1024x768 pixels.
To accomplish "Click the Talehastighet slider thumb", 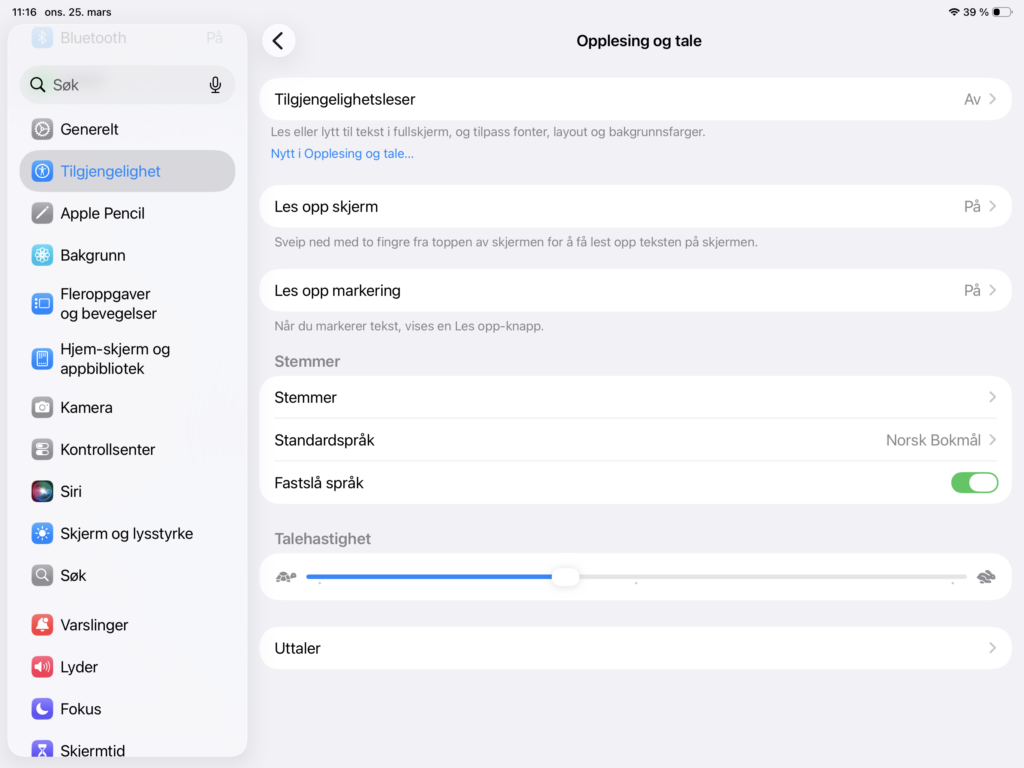I will point(566,577).
